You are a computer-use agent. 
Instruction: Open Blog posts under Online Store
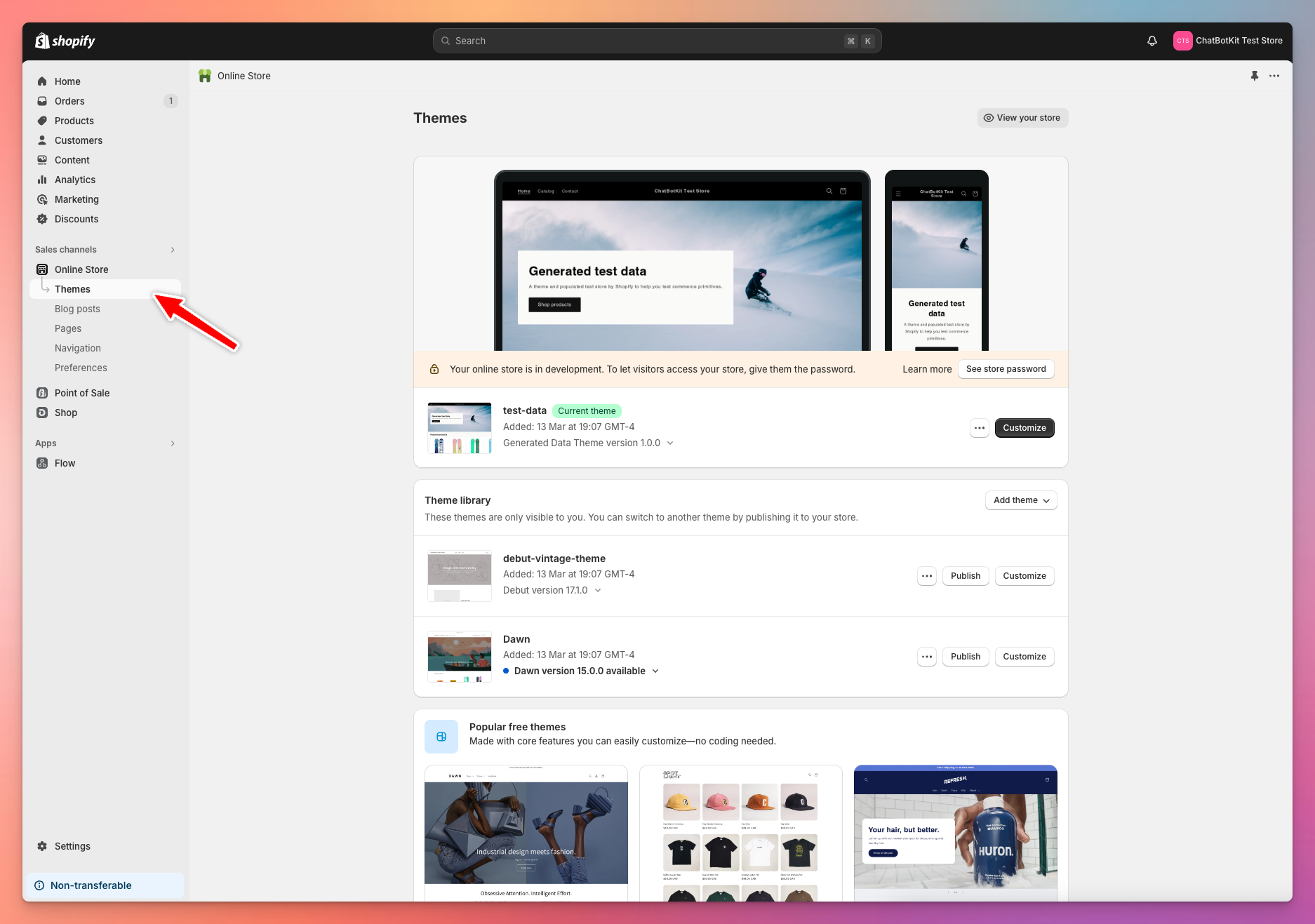point(77,309)
